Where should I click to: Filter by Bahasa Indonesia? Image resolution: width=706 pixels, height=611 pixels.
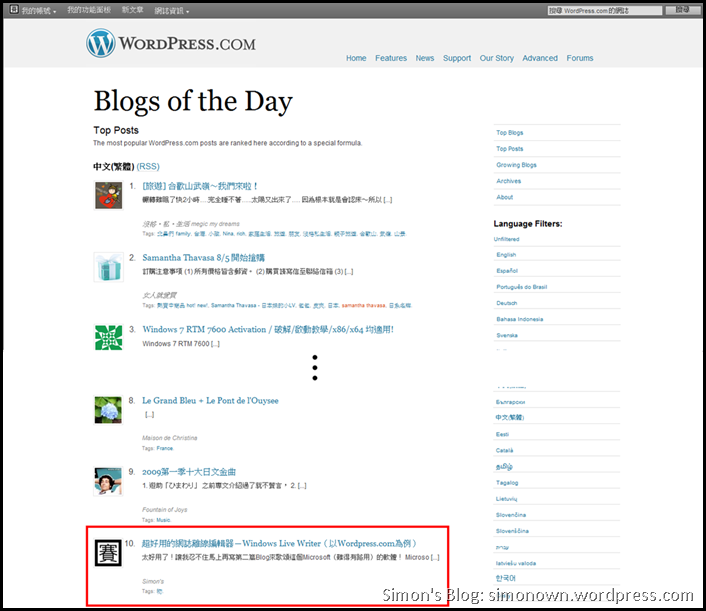[x=520, y=319]
